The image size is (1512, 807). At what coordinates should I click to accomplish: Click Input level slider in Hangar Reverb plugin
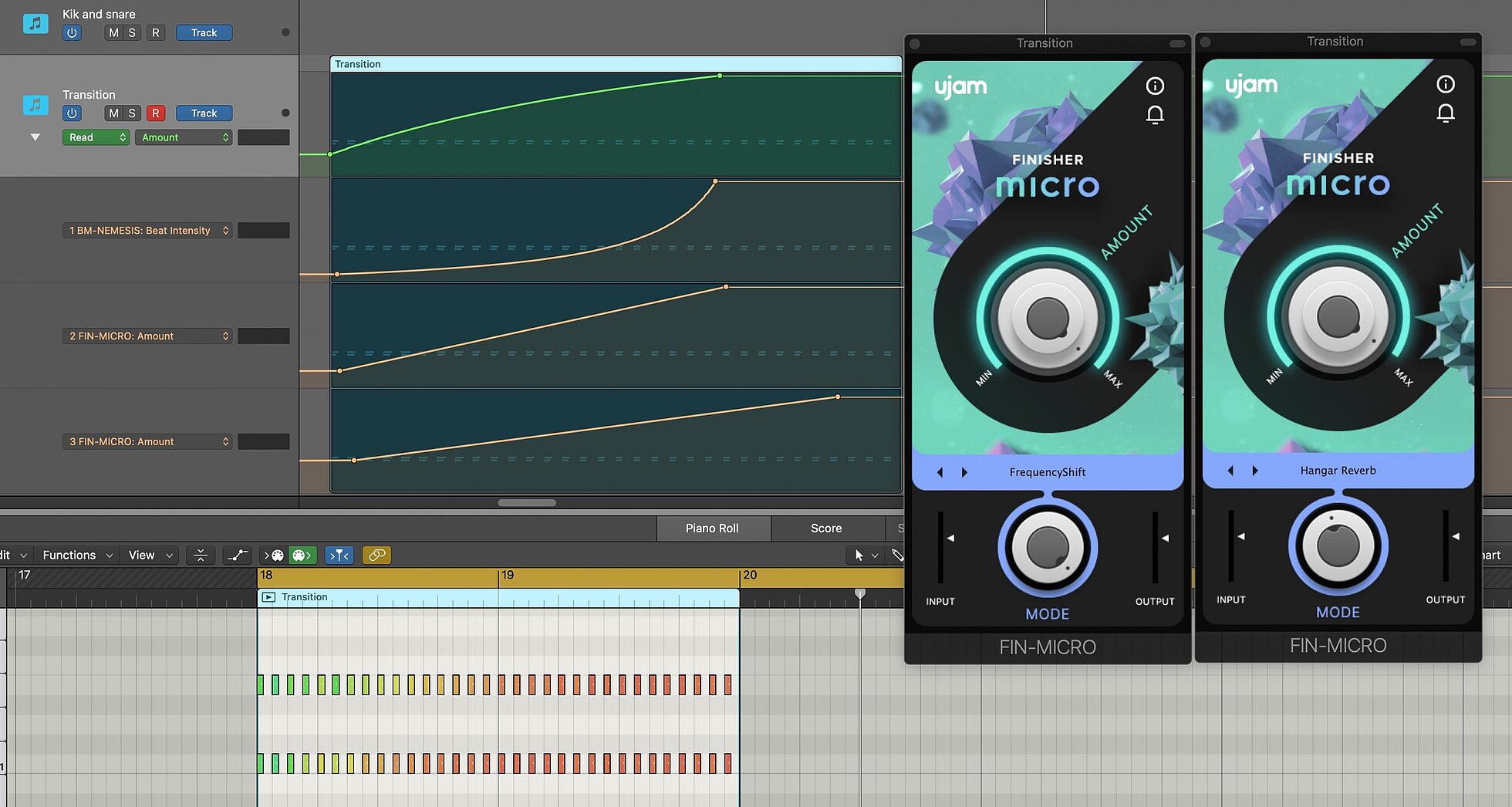point(1232,545)
